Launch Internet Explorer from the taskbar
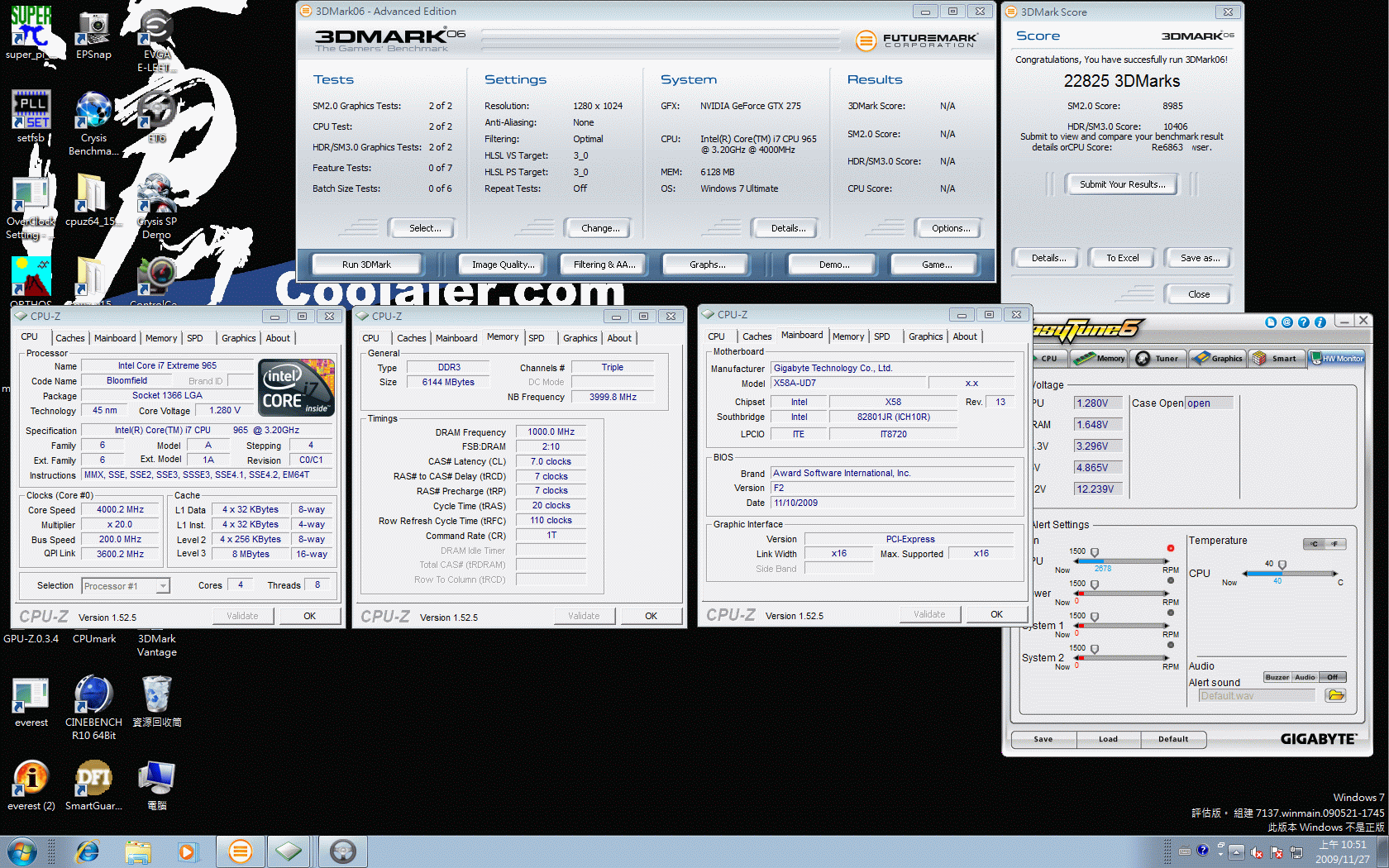This screenshot has width=1389, height=868. [x=87, y=851]
